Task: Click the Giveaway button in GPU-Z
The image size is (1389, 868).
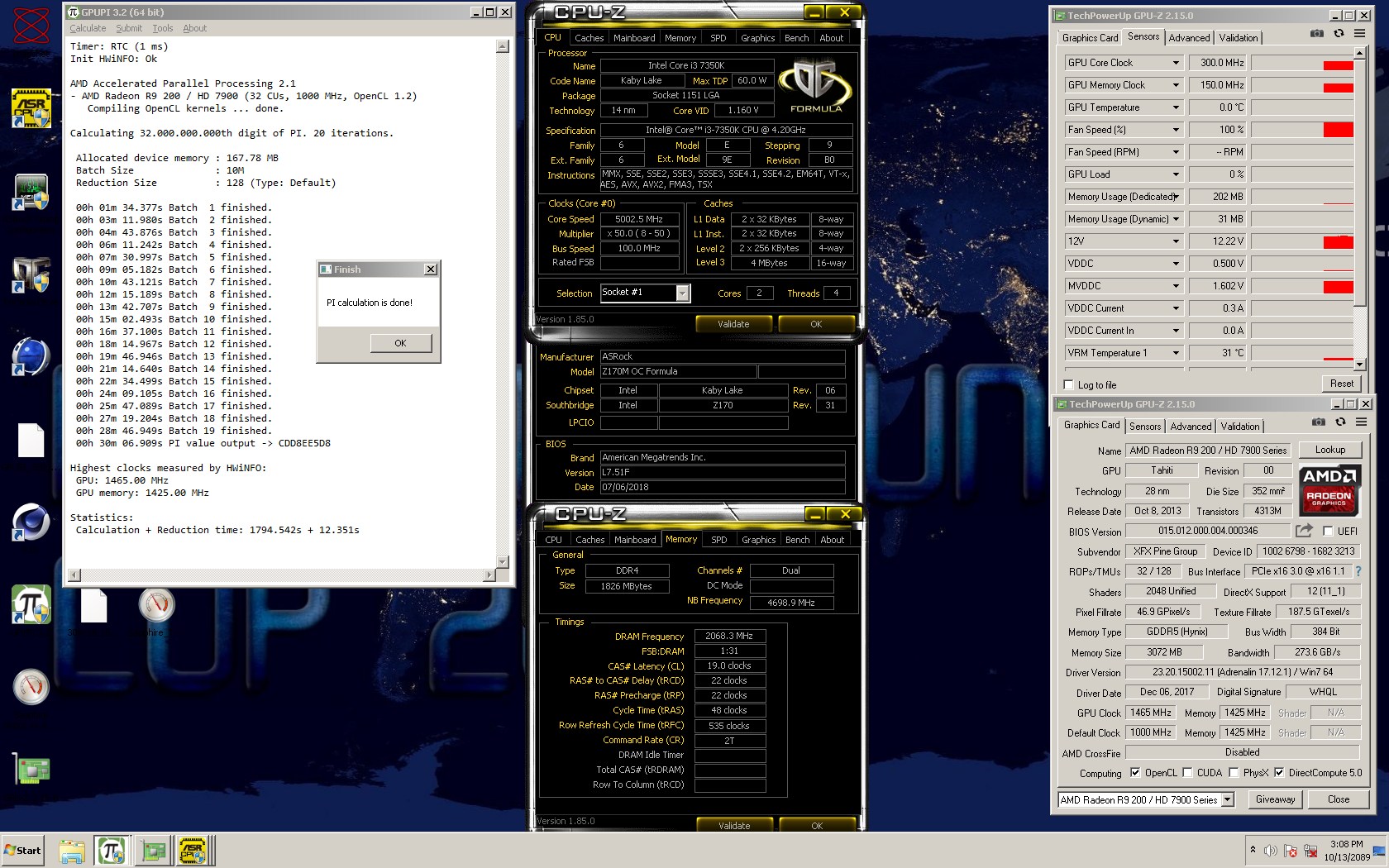Action: coord(1276,799)
